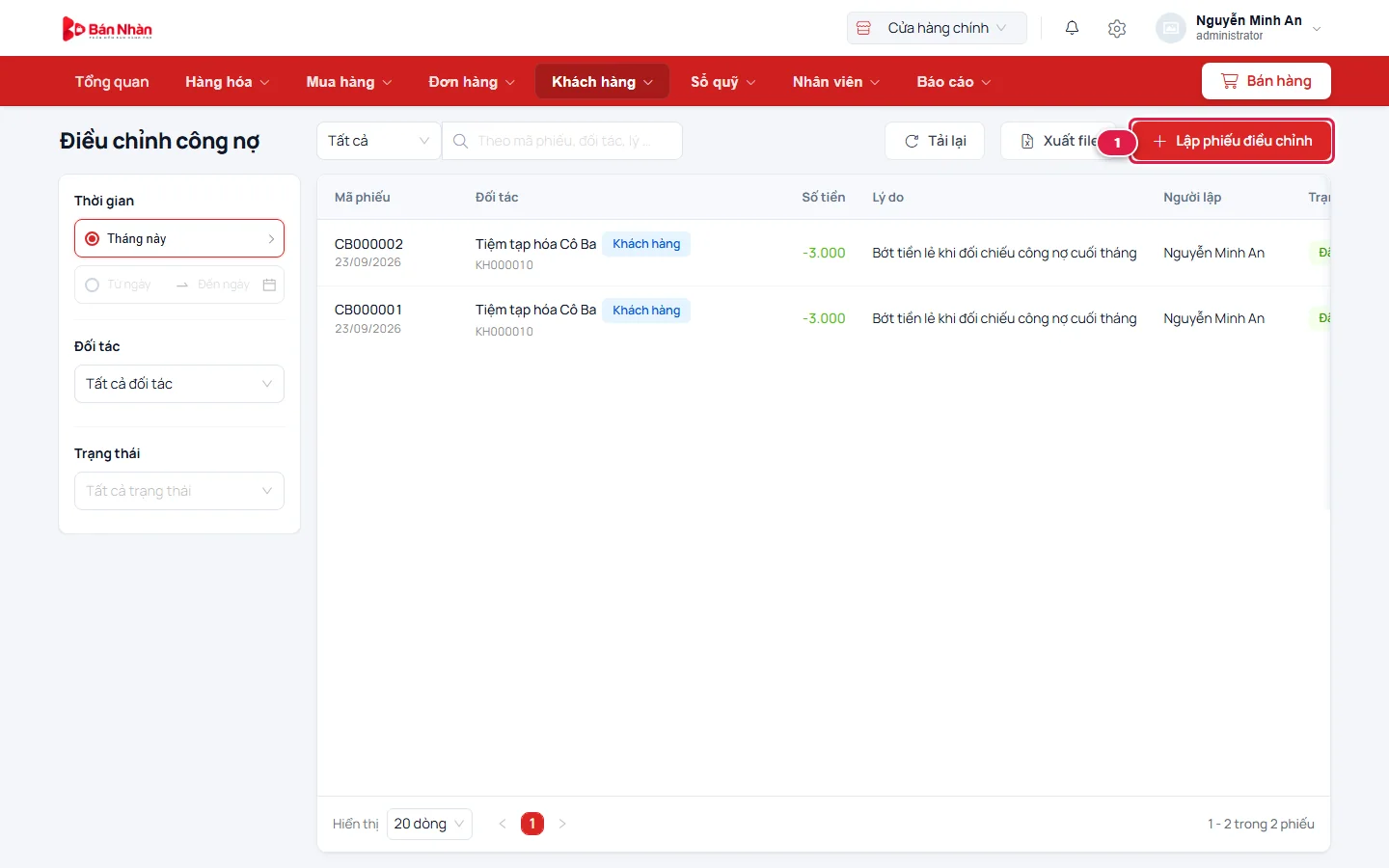Click Lập phiếu điều chỉnh button
The image size is (1389, 868).
point(1232,141)
